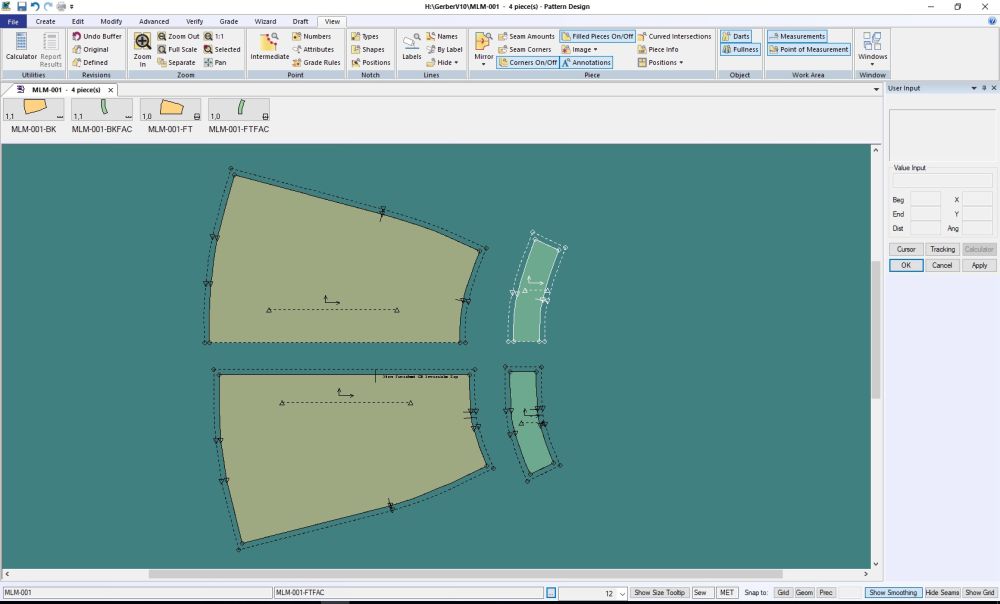Show notch Types
This screenshot has height=604, width=1000.
tap(365, 36)
